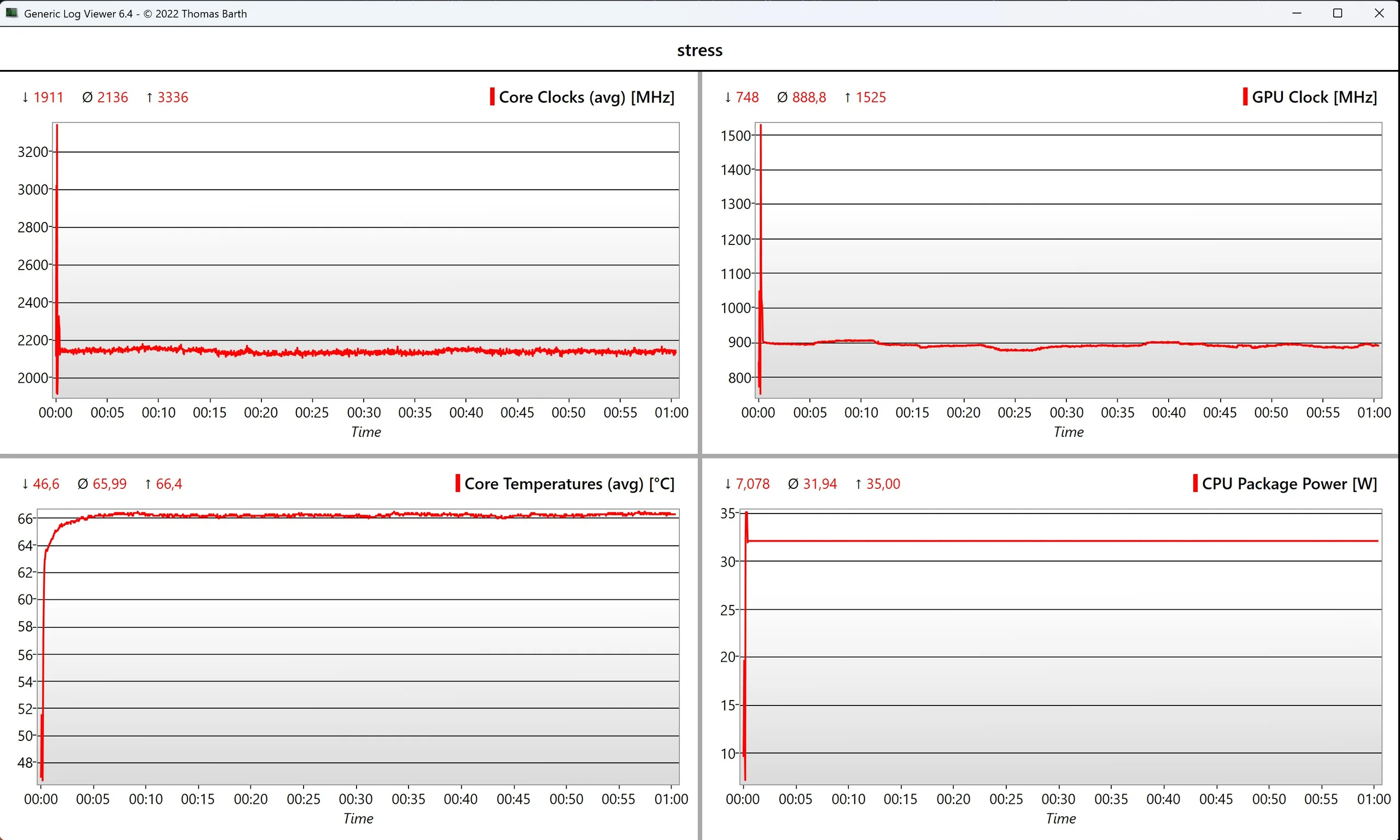1400x840 pixels.
Task: Click the GPU Clock average value 888,8
Action: click(808, 97)
